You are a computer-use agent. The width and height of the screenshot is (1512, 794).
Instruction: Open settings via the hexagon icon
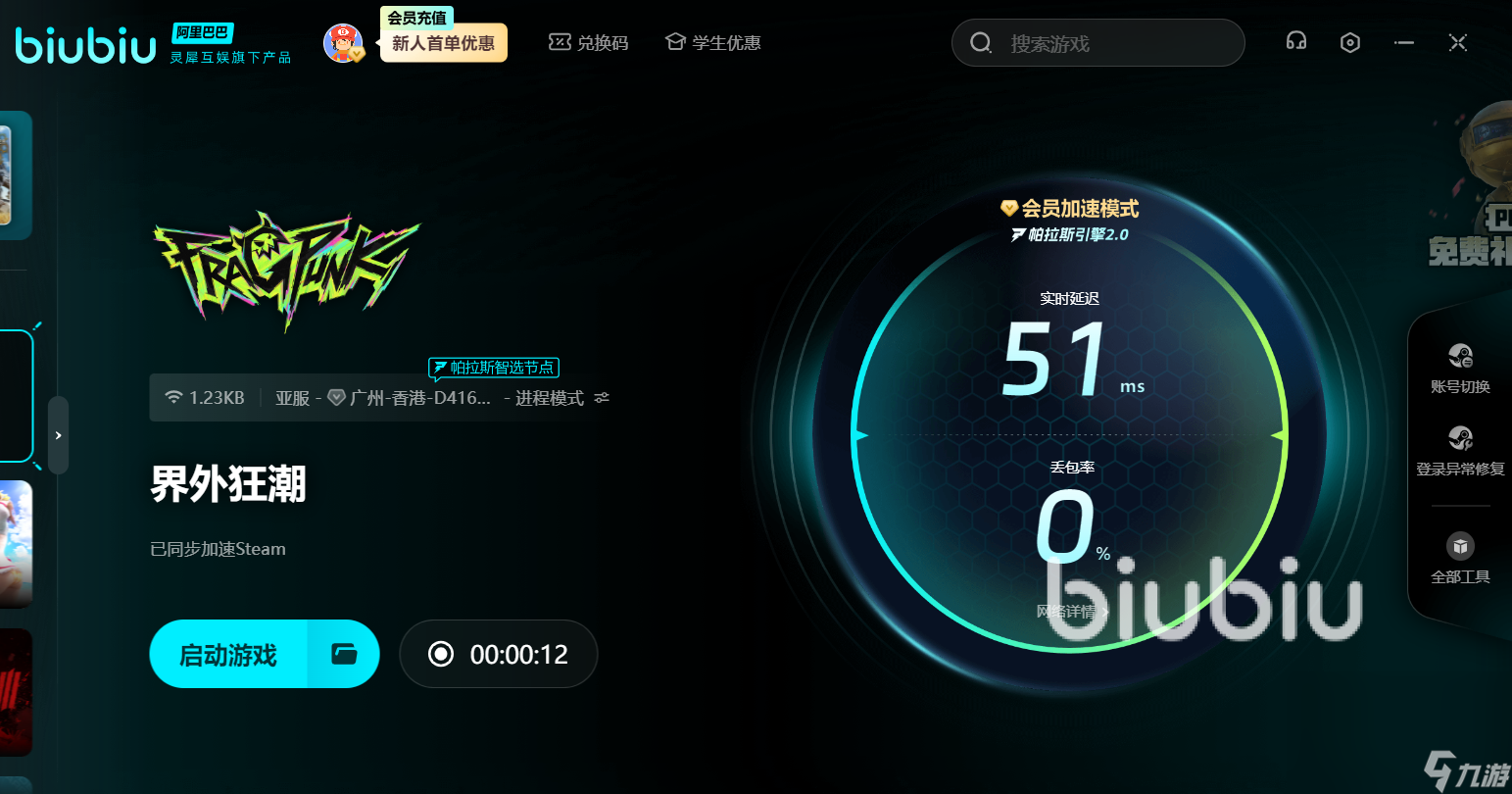1350,42
